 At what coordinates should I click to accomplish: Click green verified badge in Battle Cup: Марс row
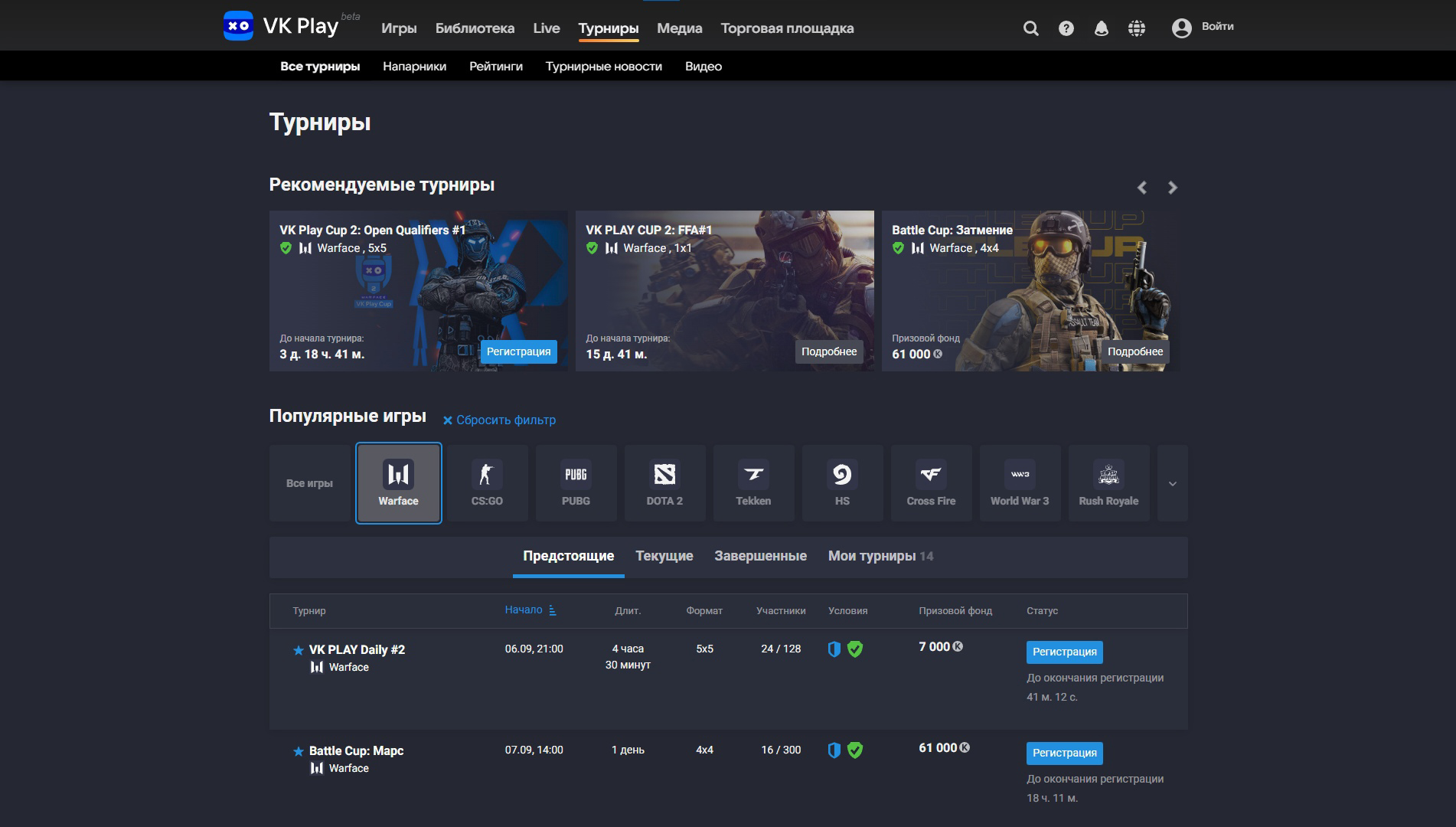pos(855,750)
